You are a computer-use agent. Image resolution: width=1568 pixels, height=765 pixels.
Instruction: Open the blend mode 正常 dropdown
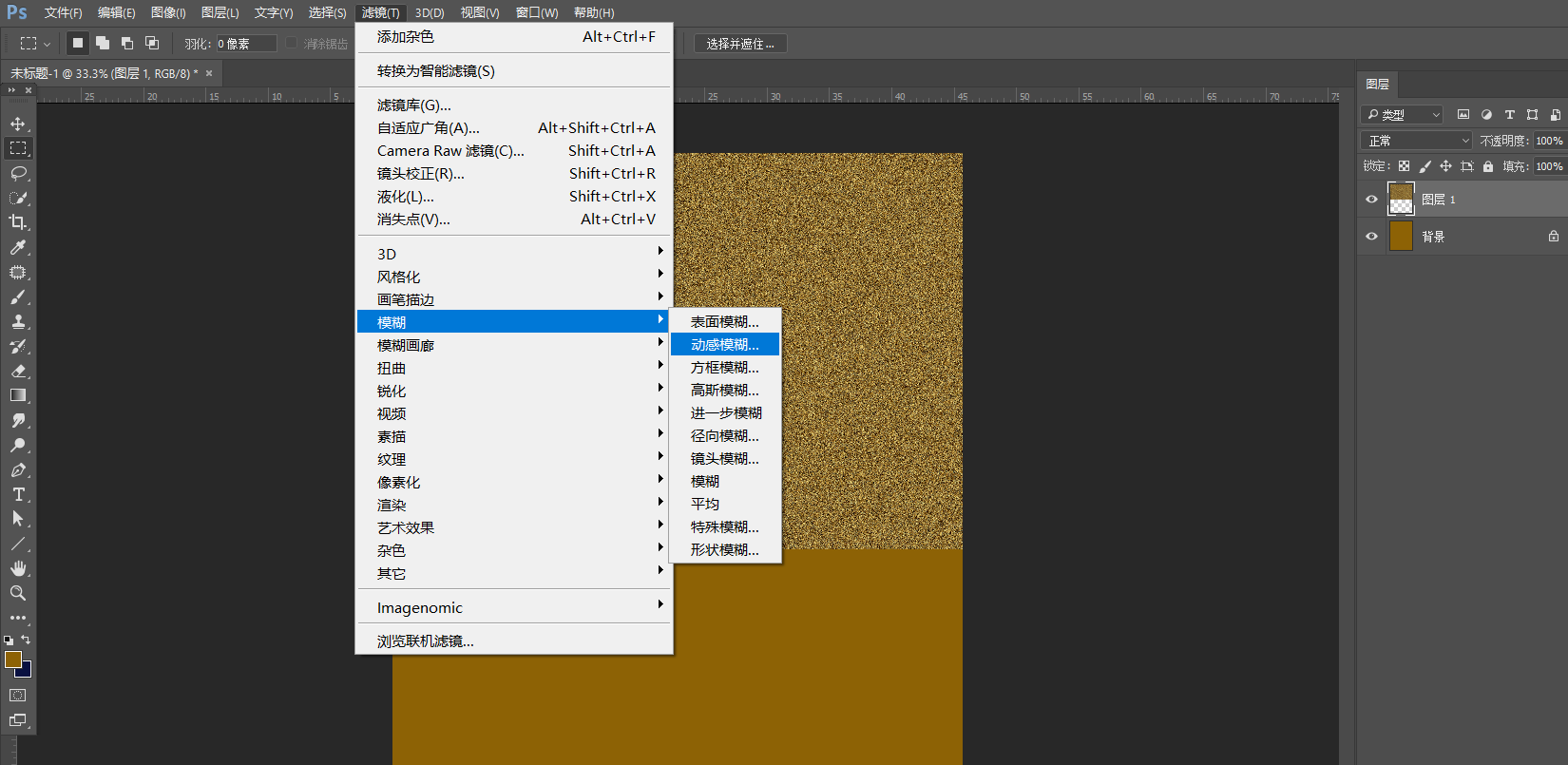click(1417, 141)
